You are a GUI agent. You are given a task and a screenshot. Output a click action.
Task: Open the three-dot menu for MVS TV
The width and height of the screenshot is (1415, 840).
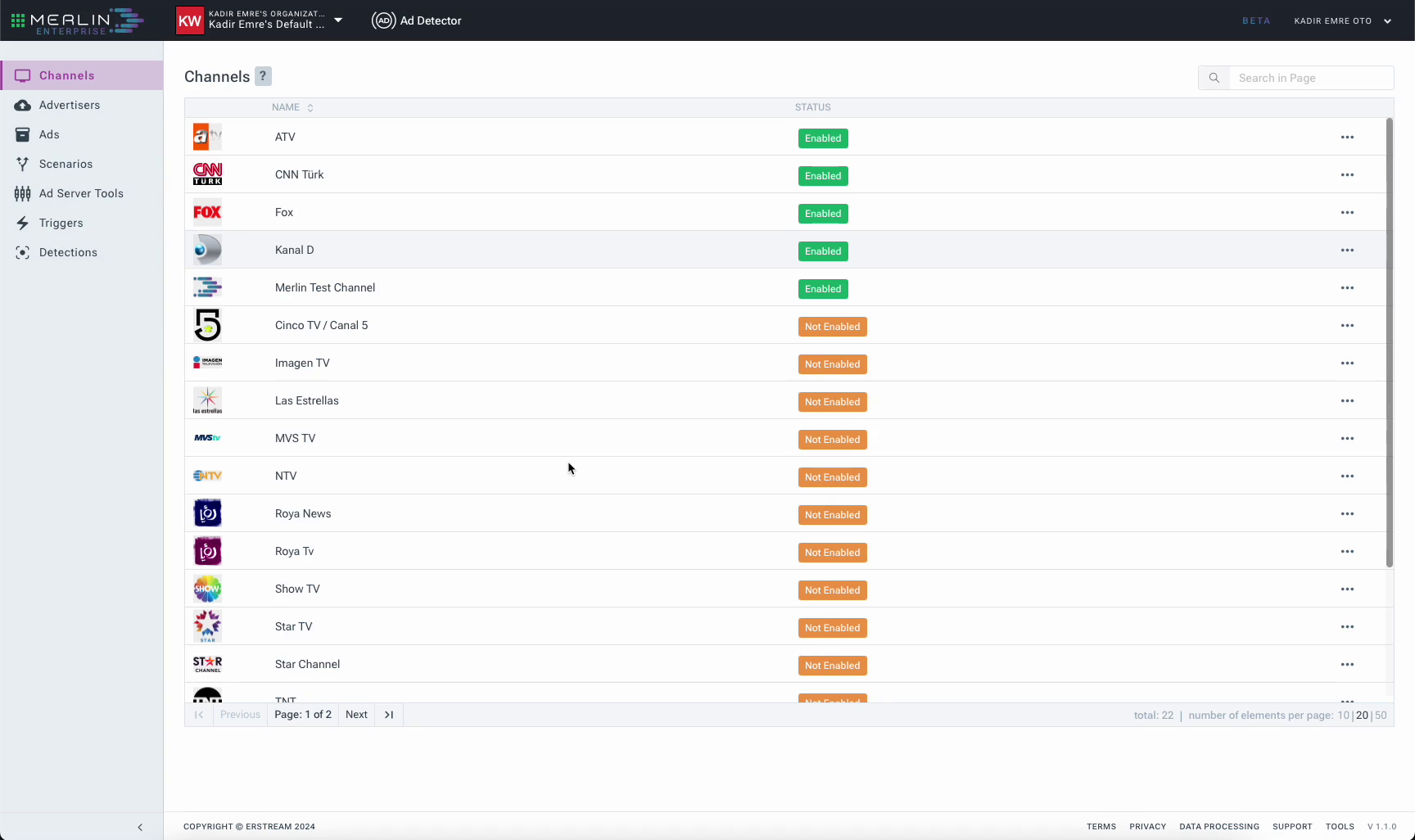coord(1347,438)
